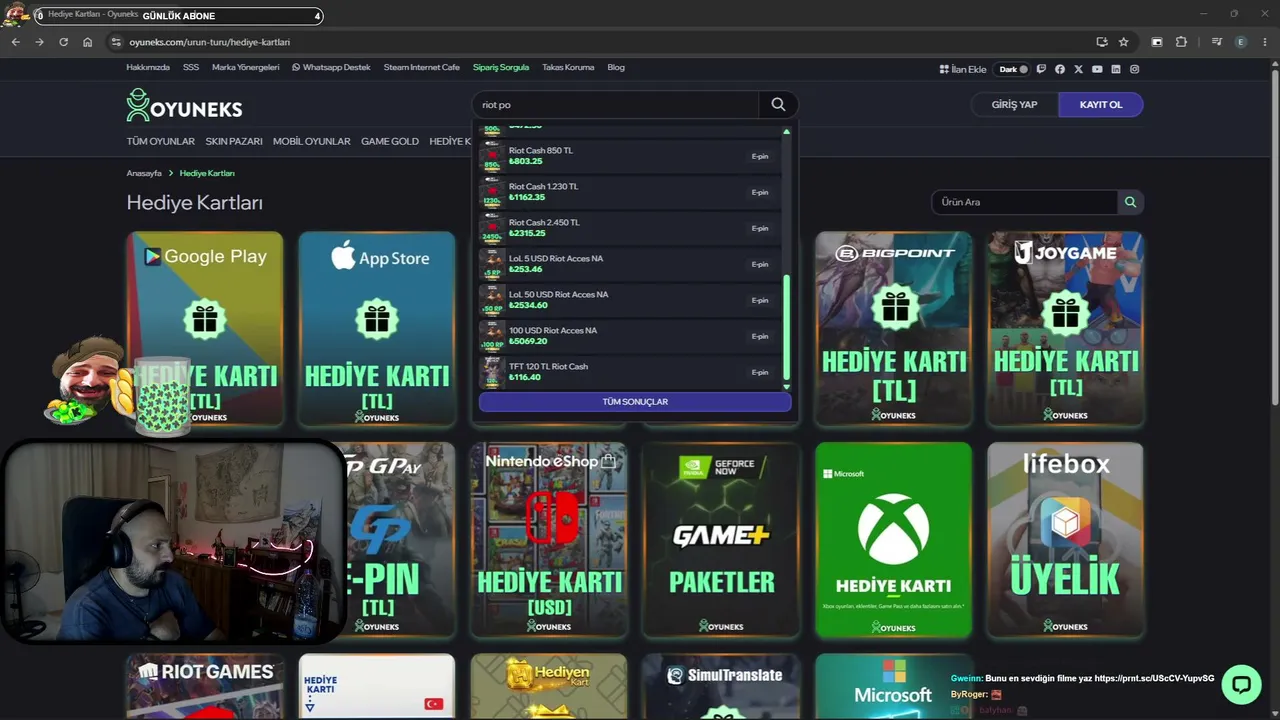Click the TÜM SONUÇLAR button
1280x720 pixels.
[x=635, y=401]
